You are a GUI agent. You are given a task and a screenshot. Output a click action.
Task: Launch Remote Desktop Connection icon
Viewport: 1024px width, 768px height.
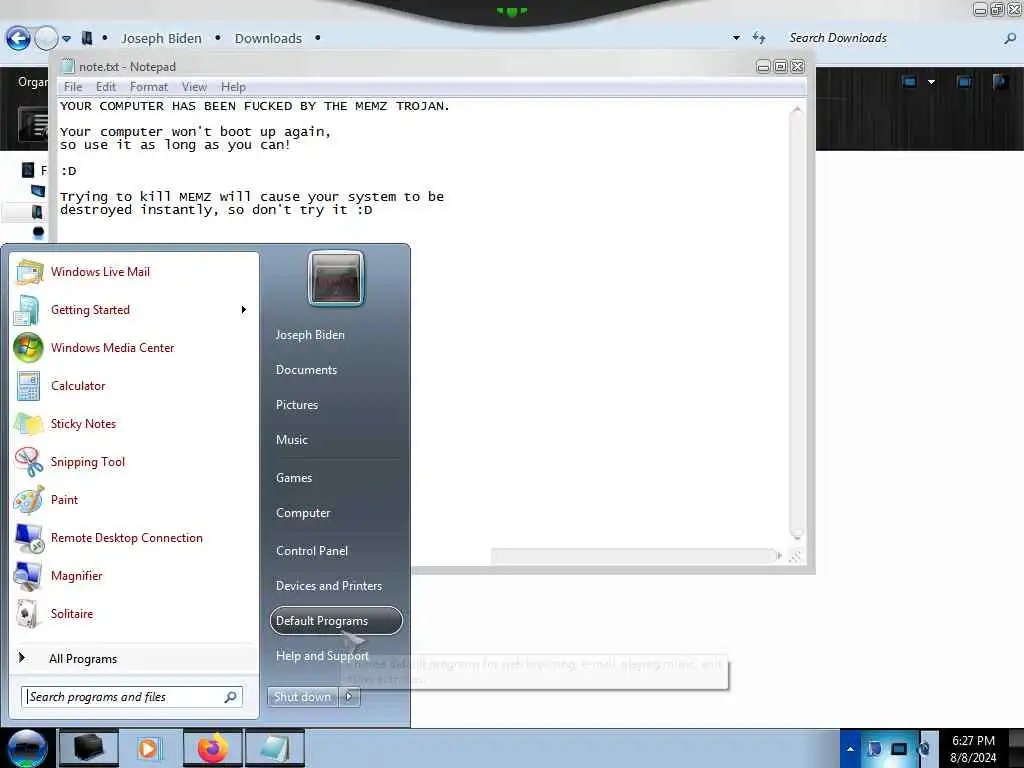[x=28, y=537]
